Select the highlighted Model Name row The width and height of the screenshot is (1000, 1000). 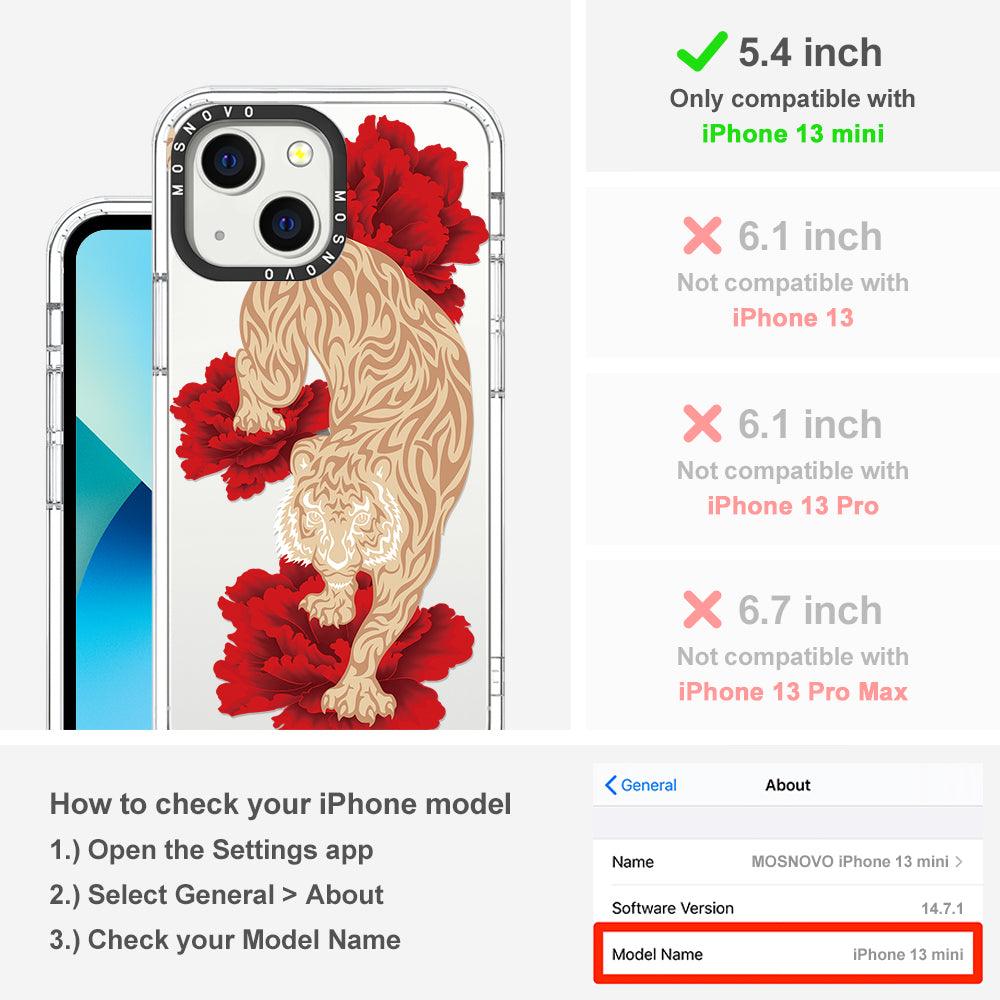pos(788,954)
